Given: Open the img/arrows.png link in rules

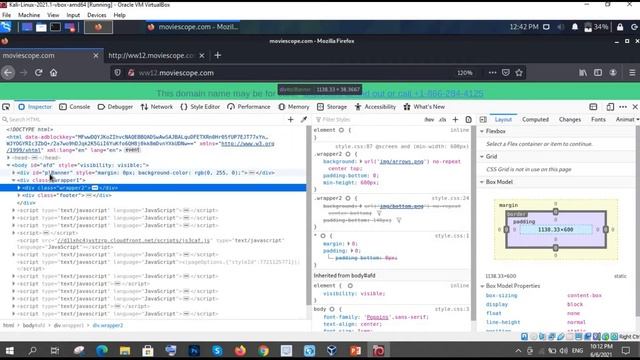Looking at the screenshot, I should pos(402,162).
